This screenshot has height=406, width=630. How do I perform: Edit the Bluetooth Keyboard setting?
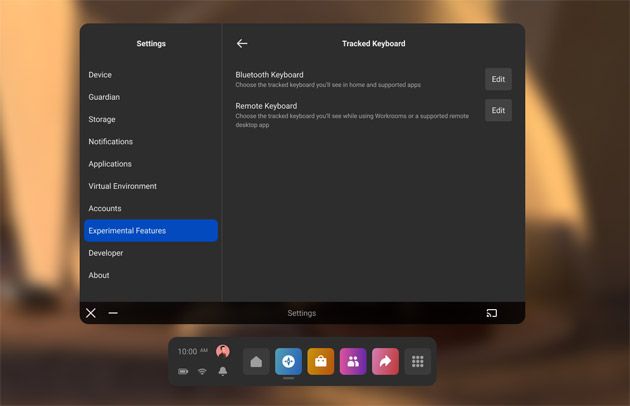click(498, 79)
